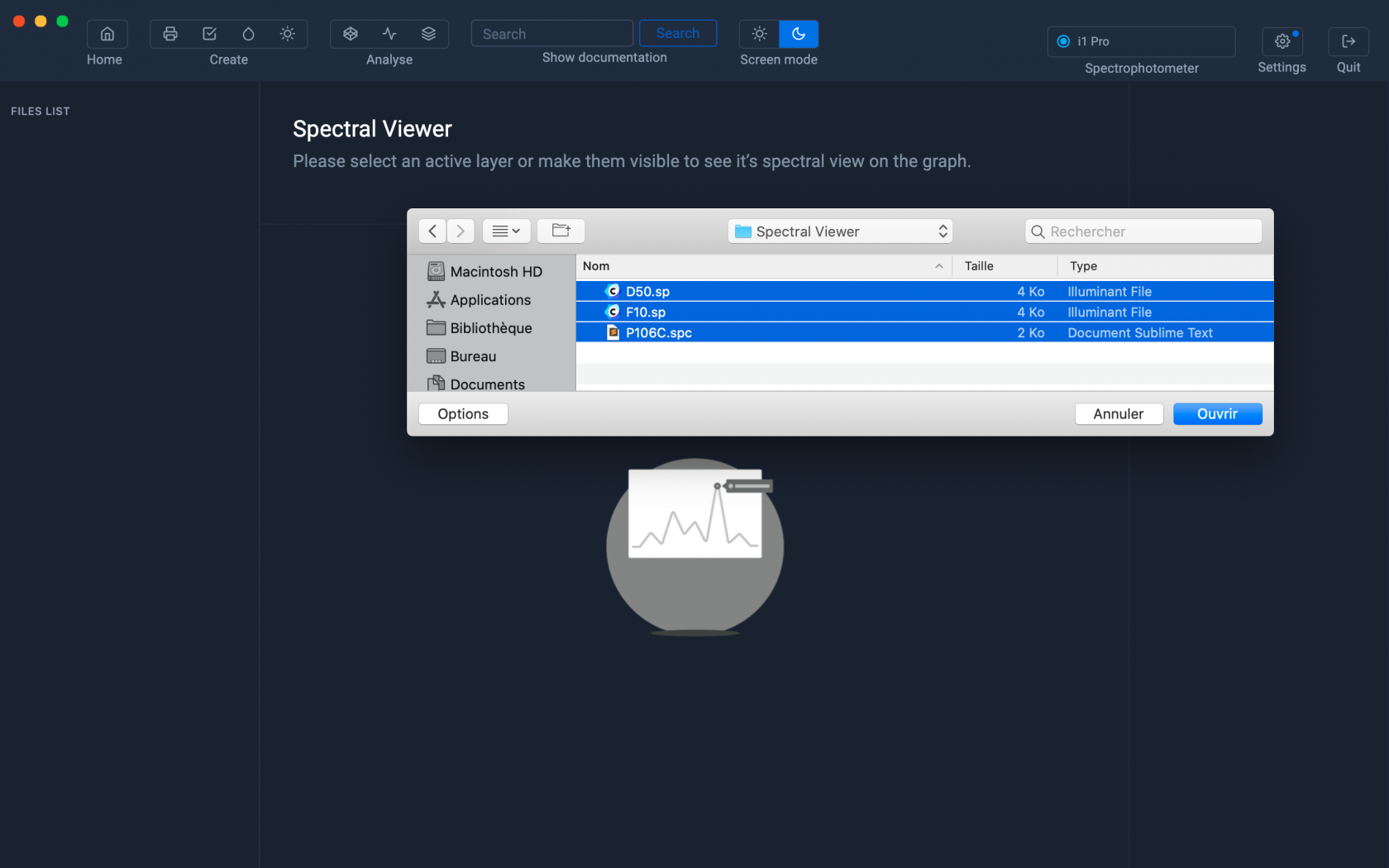Click the spectral graph placeholder illustration
Screen dimensions: 1389x868
point(695,546)
